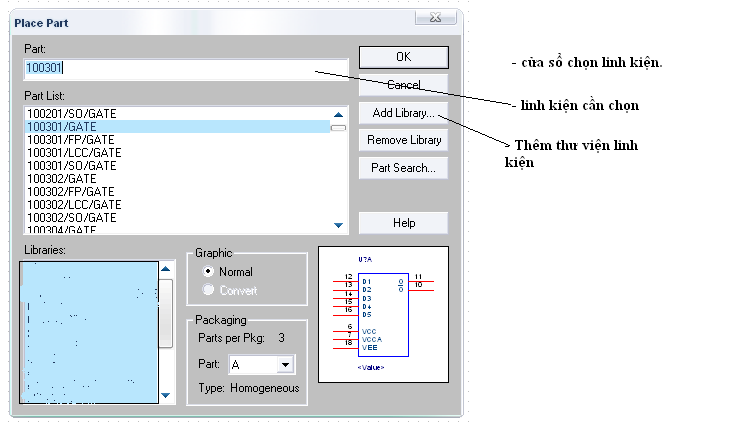
Task: Click the Part List scroll-up arrow
Action: (338, 115)
